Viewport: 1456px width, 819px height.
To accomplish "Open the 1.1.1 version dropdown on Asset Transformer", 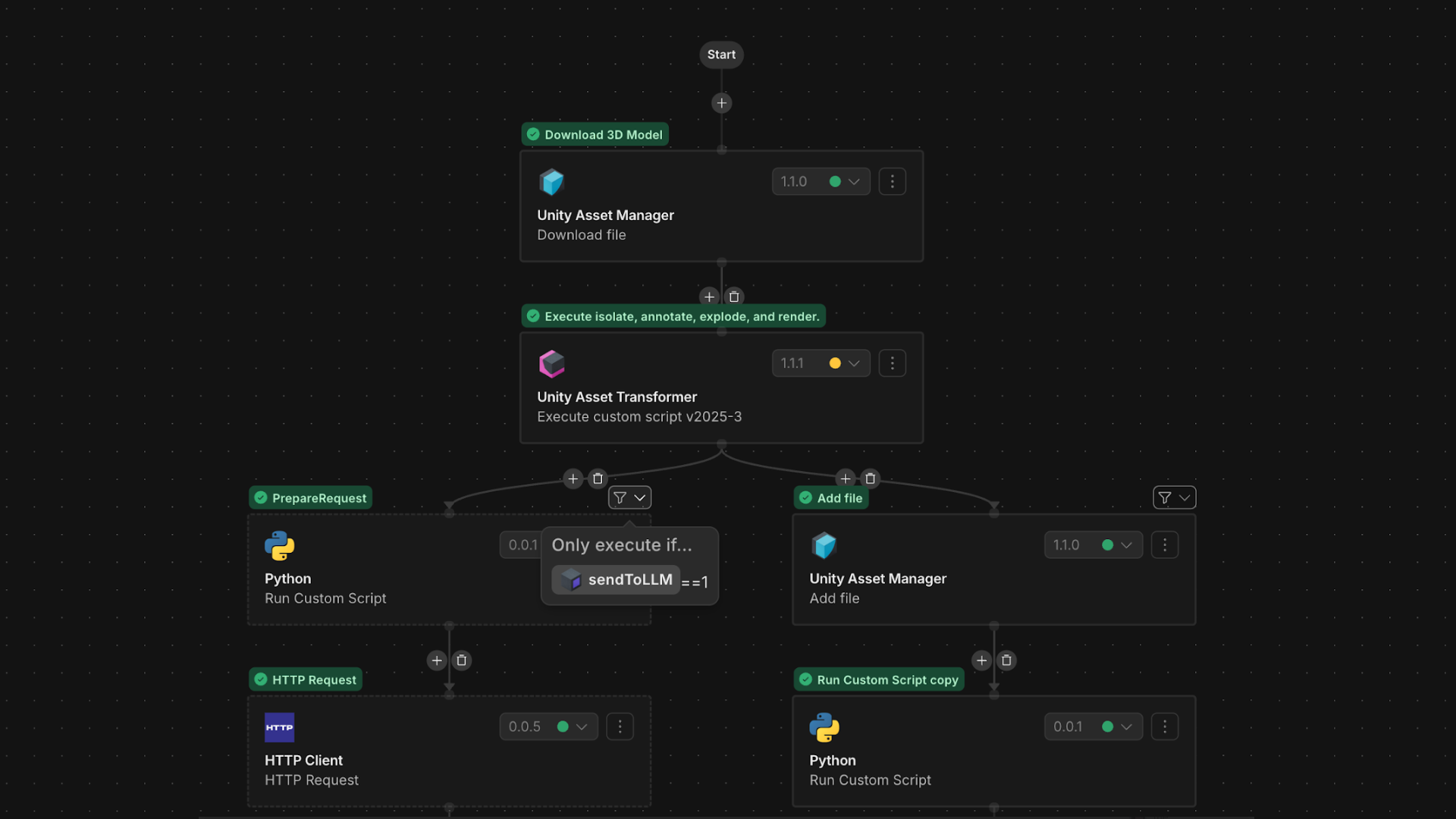I will click(821, 363).
